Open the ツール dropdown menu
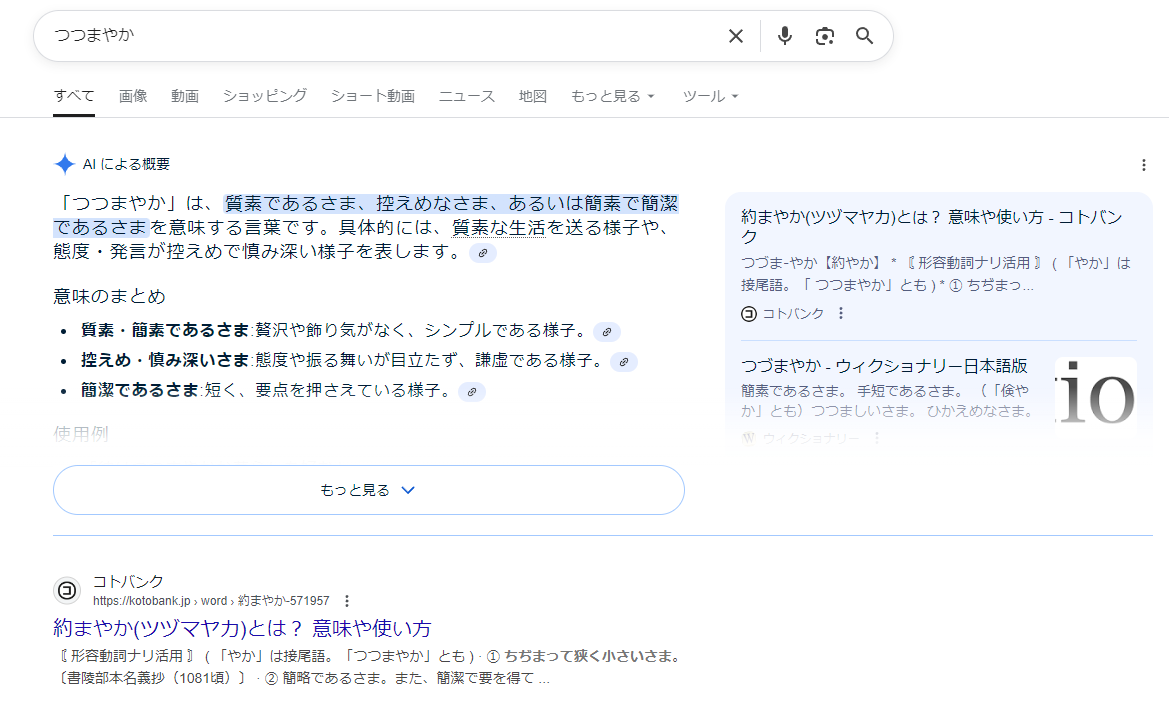The height and width of the screenshot is (715, 1169). pyautogui.click(x=710, y=96)
